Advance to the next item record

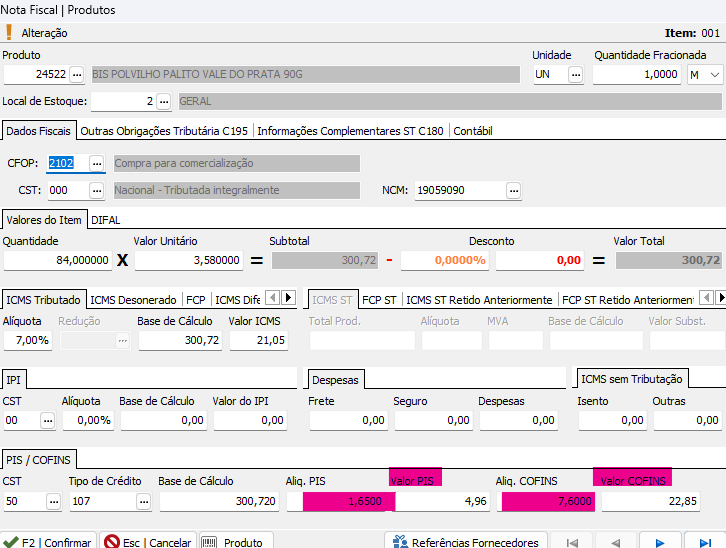(660, 542)
